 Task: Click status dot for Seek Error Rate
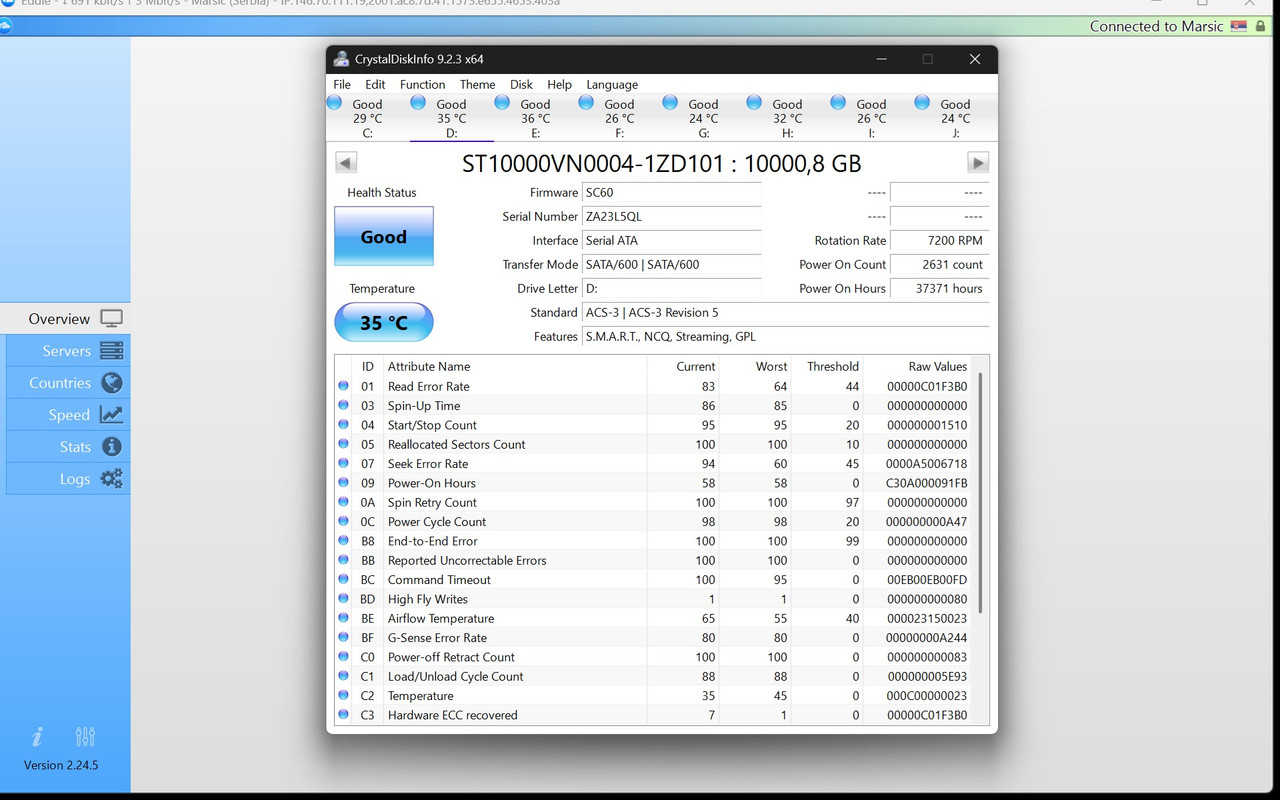click(x=344, y=463)
